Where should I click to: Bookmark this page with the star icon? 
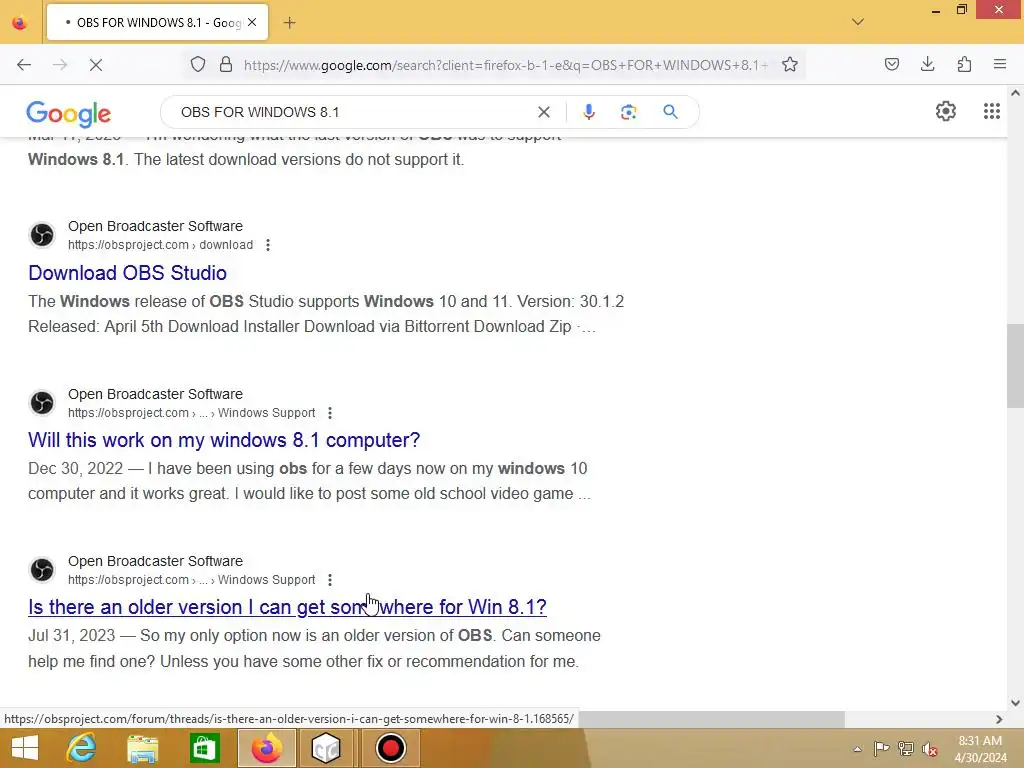coord(790,64)
